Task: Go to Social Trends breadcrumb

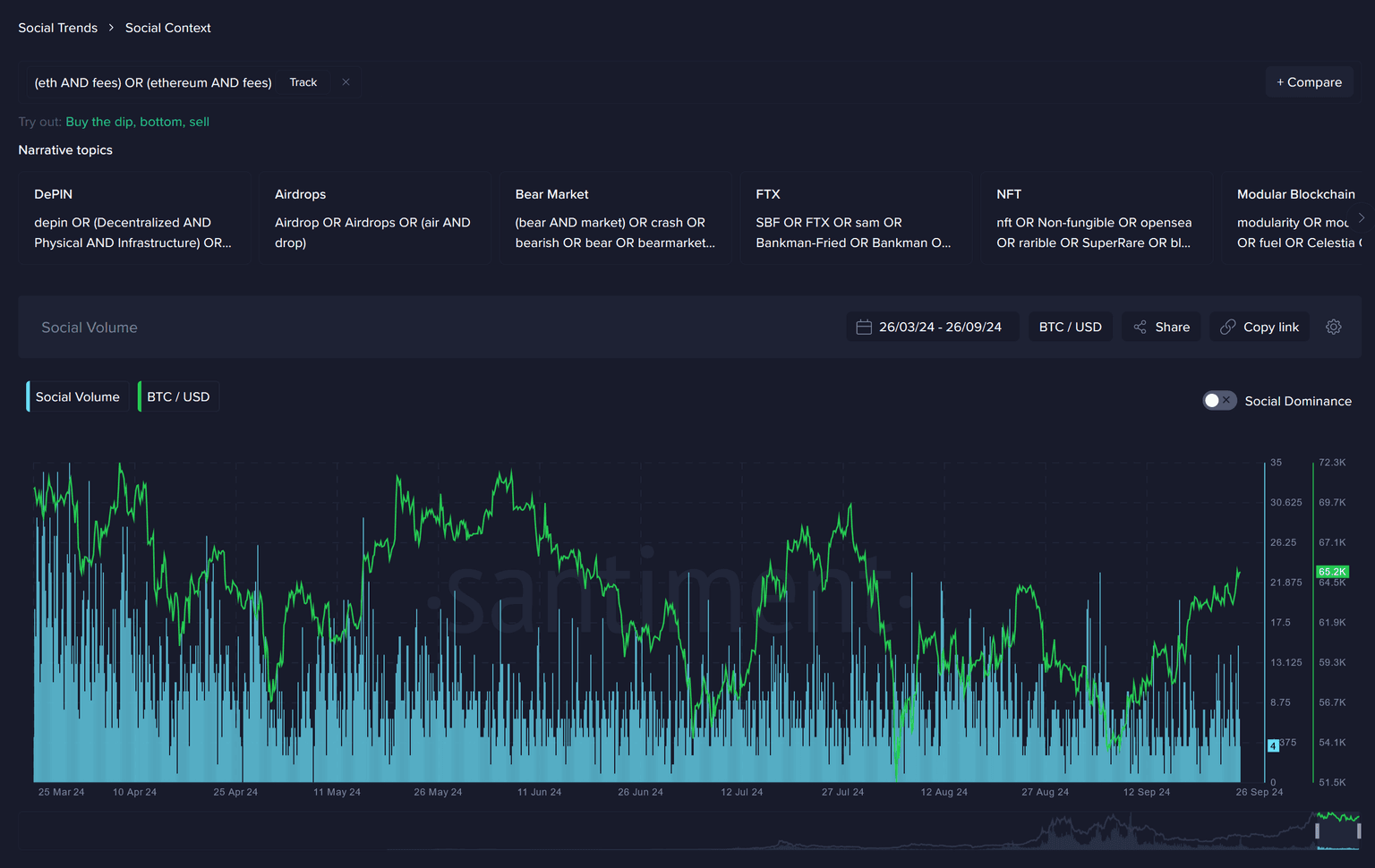Action: [x=58, y=28]
